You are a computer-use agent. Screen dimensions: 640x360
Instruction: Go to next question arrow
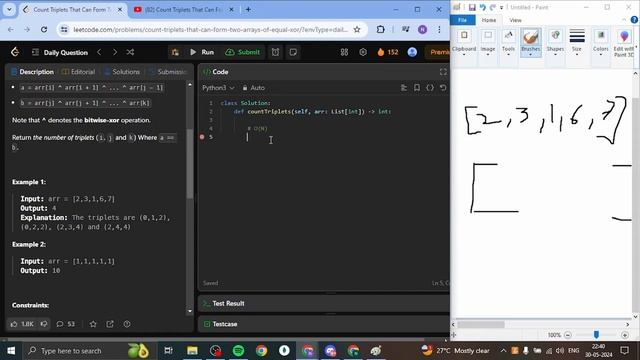pos(115,52)
